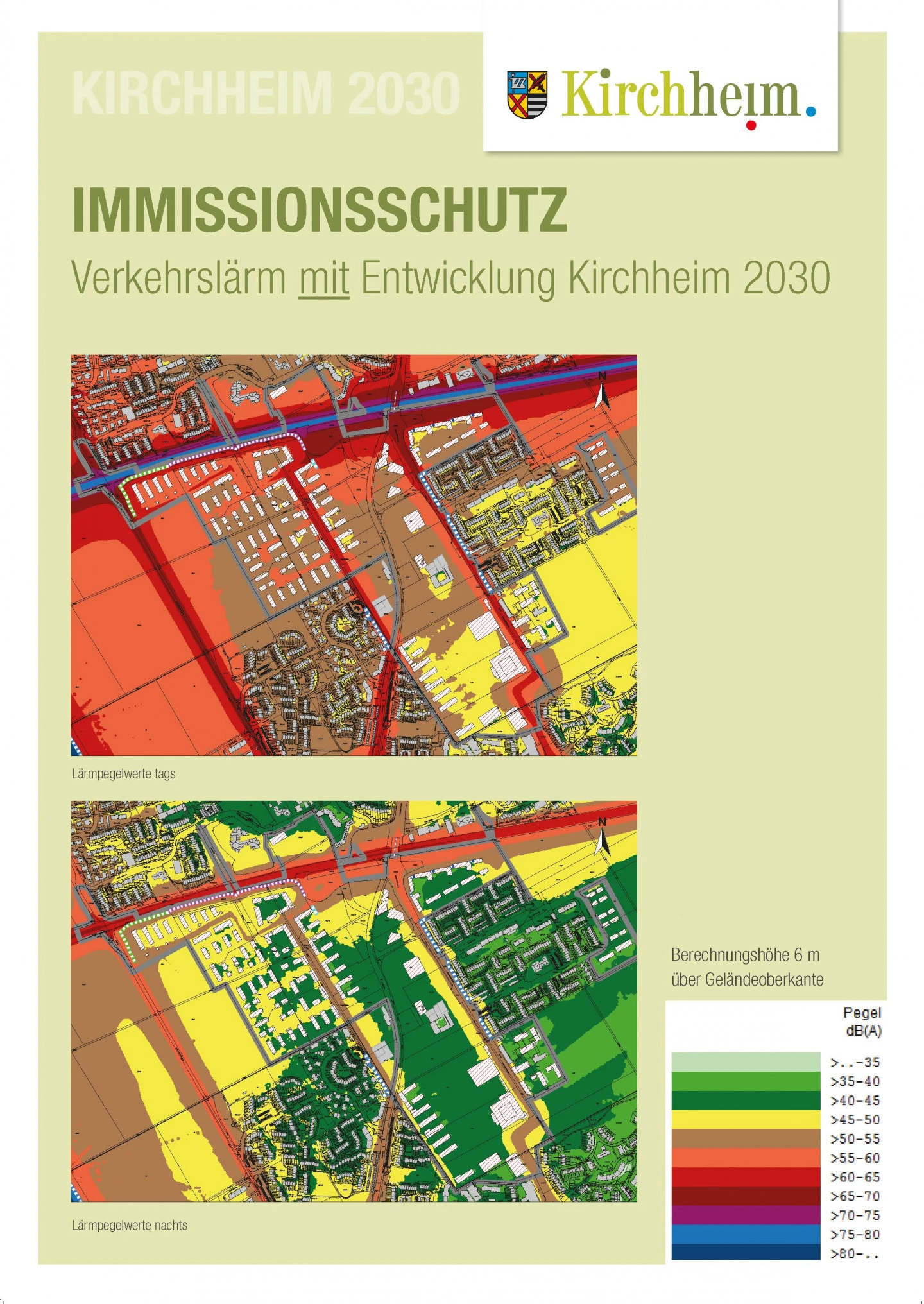Select the red >60-65 legend color swatch
Image resolution: width=924 pixels, height=1304 pixels.
point(746,1177)
